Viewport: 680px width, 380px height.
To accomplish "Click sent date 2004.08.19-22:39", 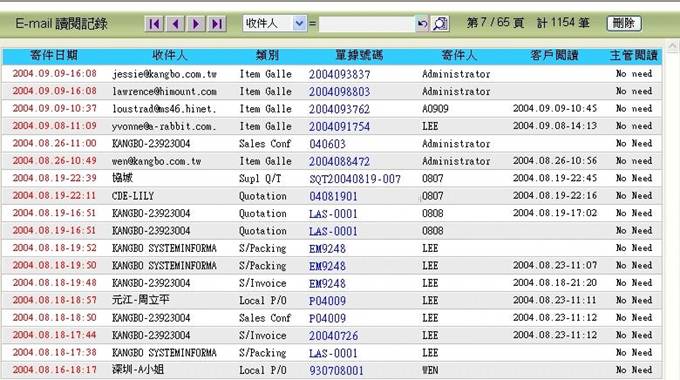I will pyautogui.click(x=55, y=178).
